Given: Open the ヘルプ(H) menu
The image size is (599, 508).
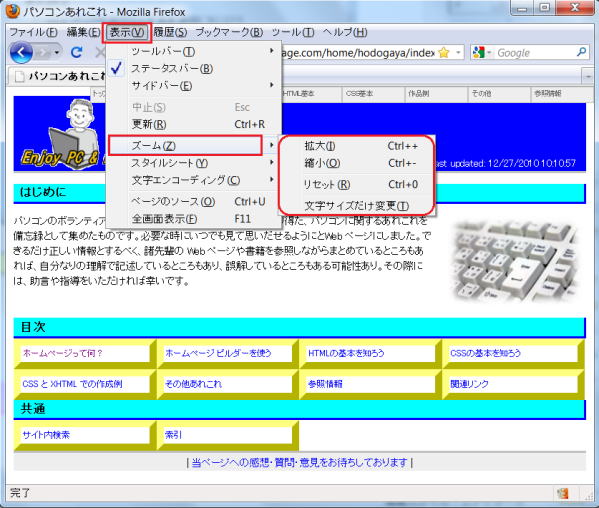Looking at the screenshot, I should pyautogui.click(x=345, y=32).
